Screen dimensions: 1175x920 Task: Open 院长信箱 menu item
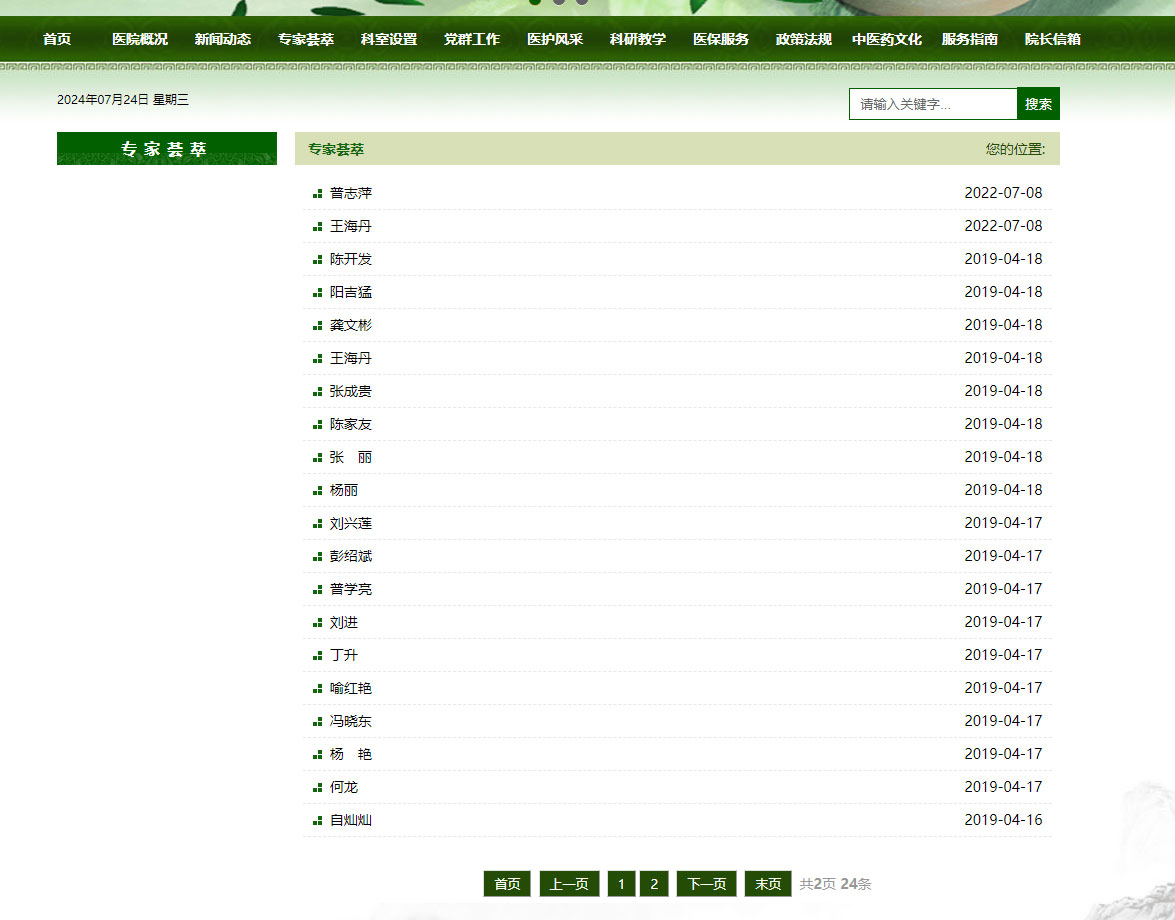click(x=1053, y=39)
